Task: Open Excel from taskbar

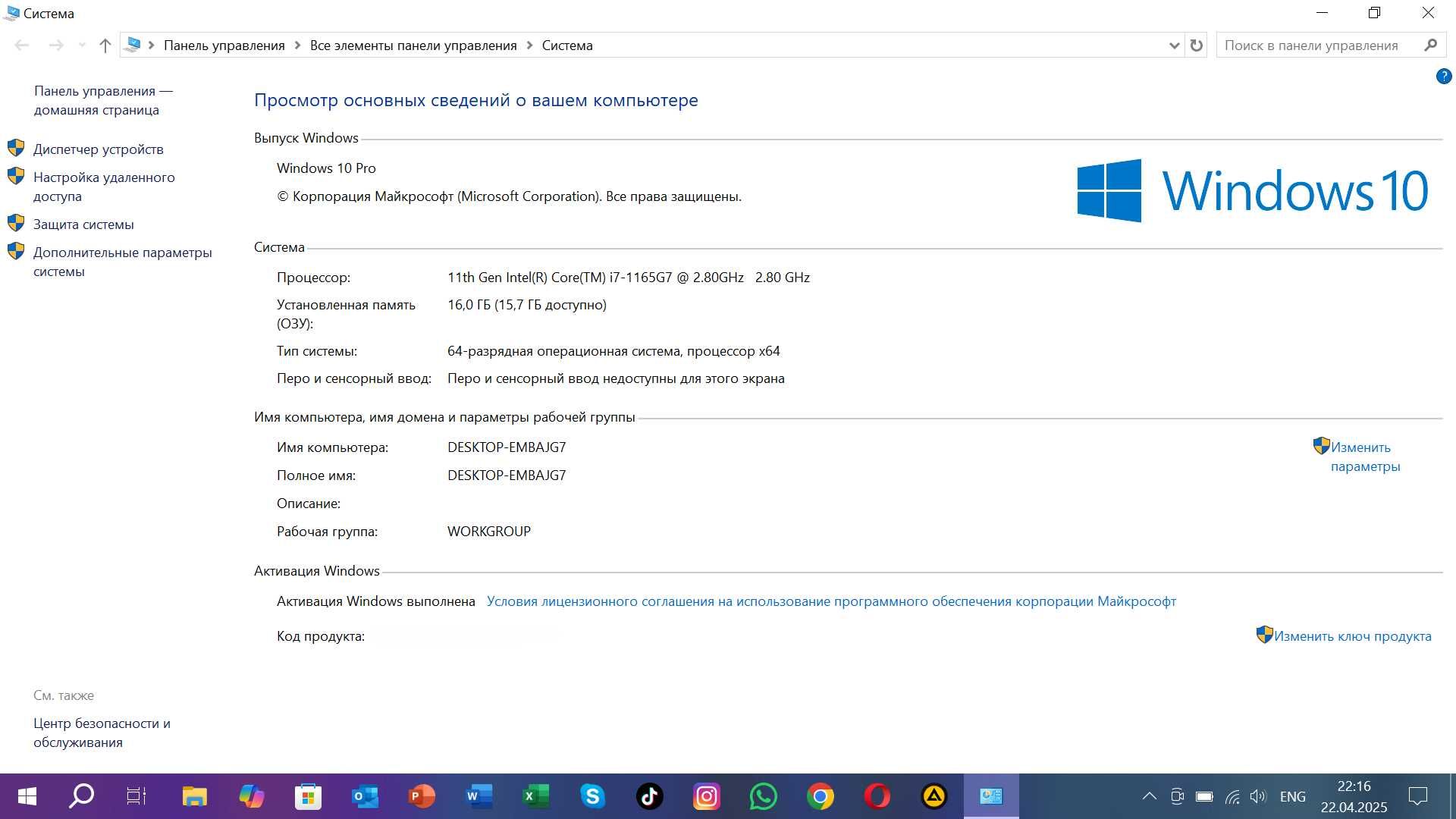Action: 535,796
